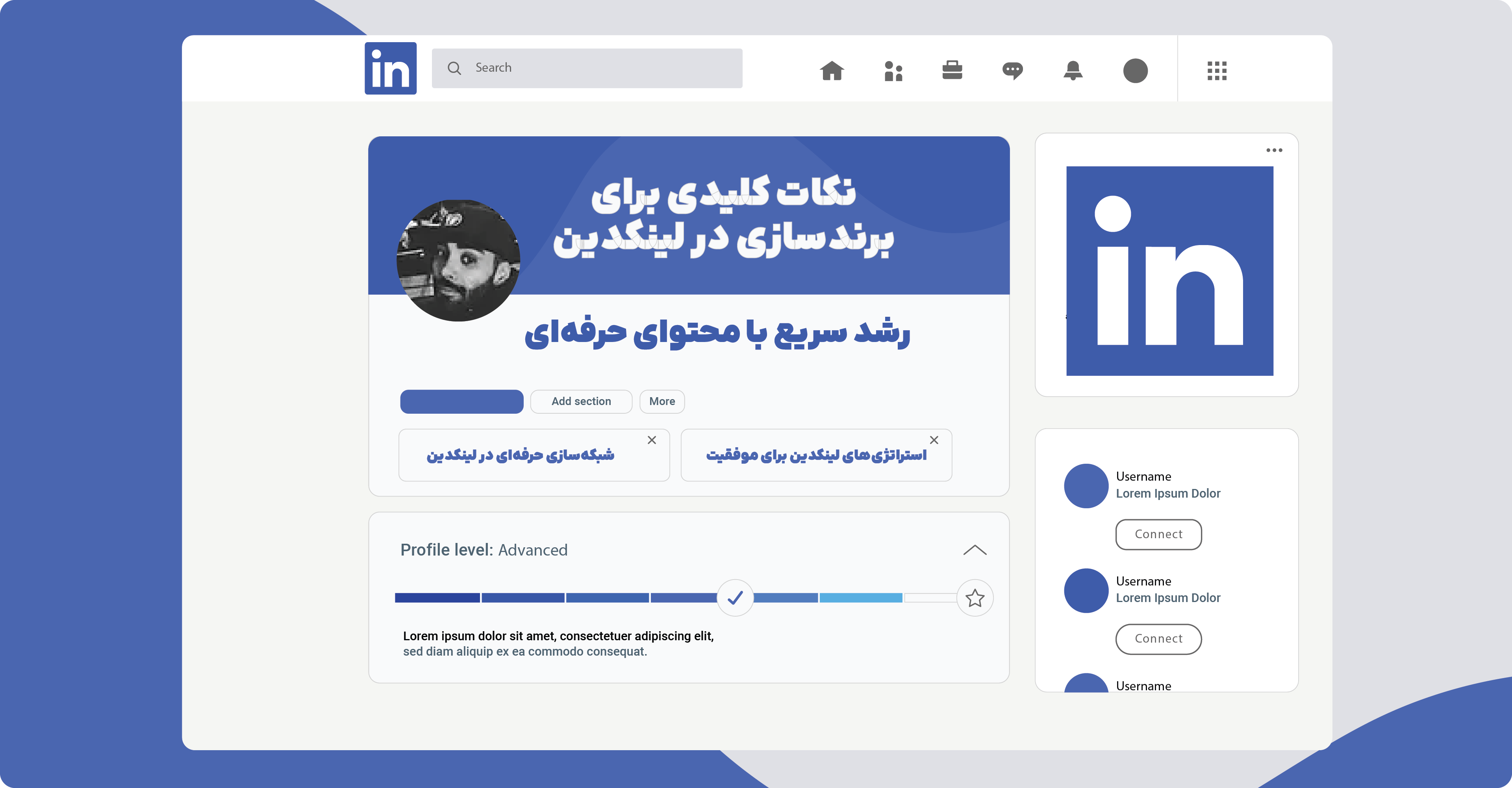Open the Home icon
Screen dimensions: 1512x788
pyautogui.click(x=832, y=71)
